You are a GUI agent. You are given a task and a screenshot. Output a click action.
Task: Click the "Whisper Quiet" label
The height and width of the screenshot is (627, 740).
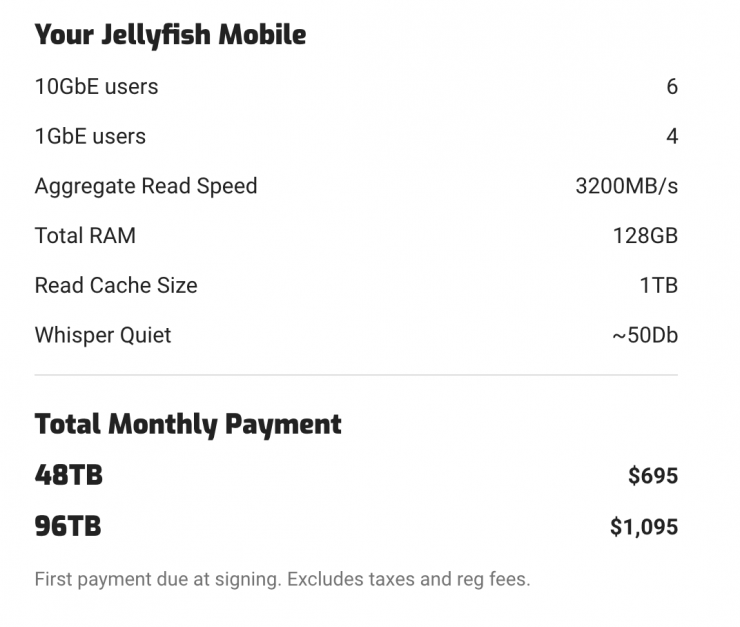(x=103, y=335)
